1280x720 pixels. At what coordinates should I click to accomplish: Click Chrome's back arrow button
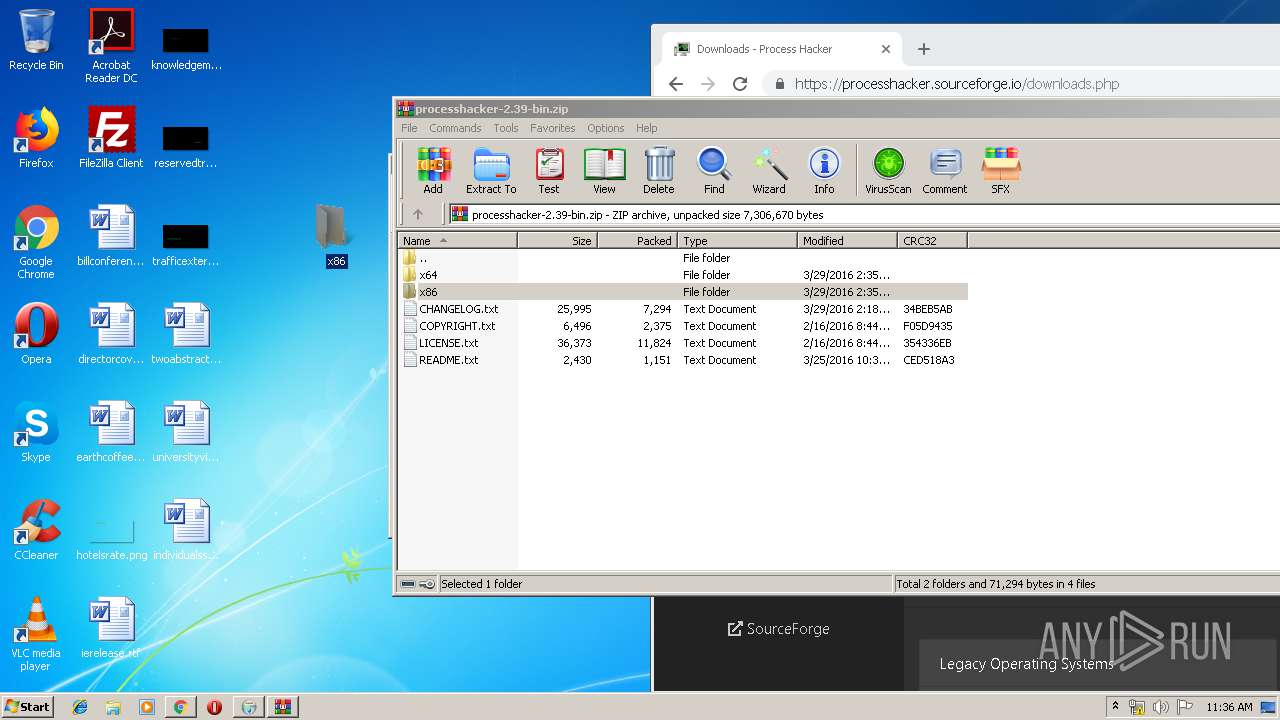676,84
